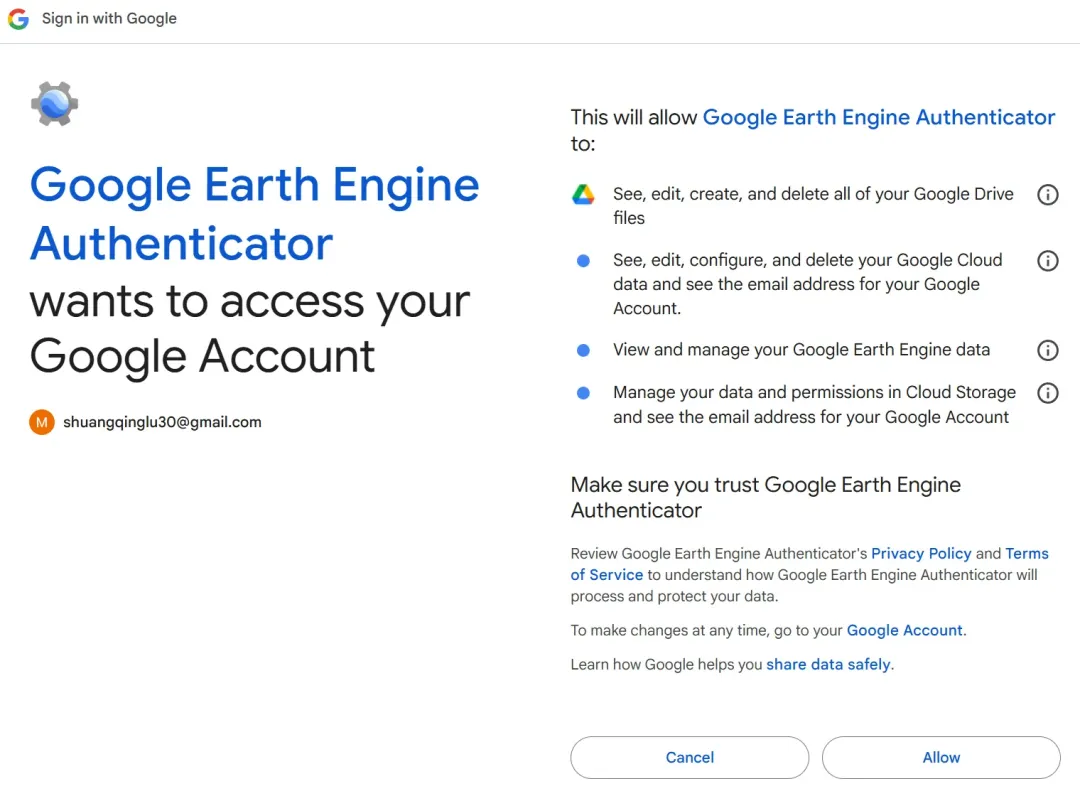This screenshot has height=806, width=1080.
Task: Follow the Google Account link
Action: (x=904, y=630)
